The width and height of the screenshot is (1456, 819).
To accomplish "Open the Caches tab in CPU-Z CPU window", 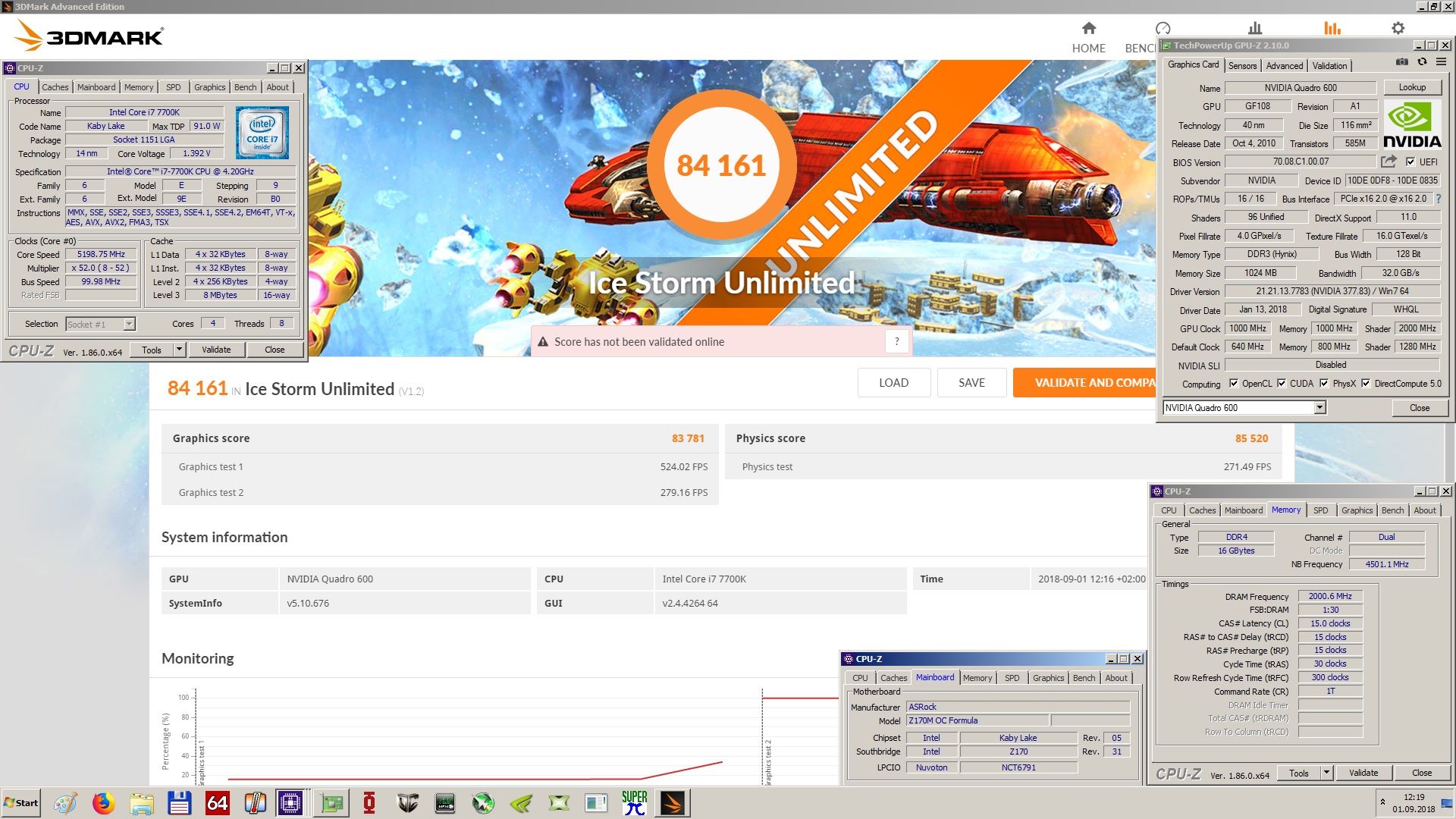I will pos(55,87).
